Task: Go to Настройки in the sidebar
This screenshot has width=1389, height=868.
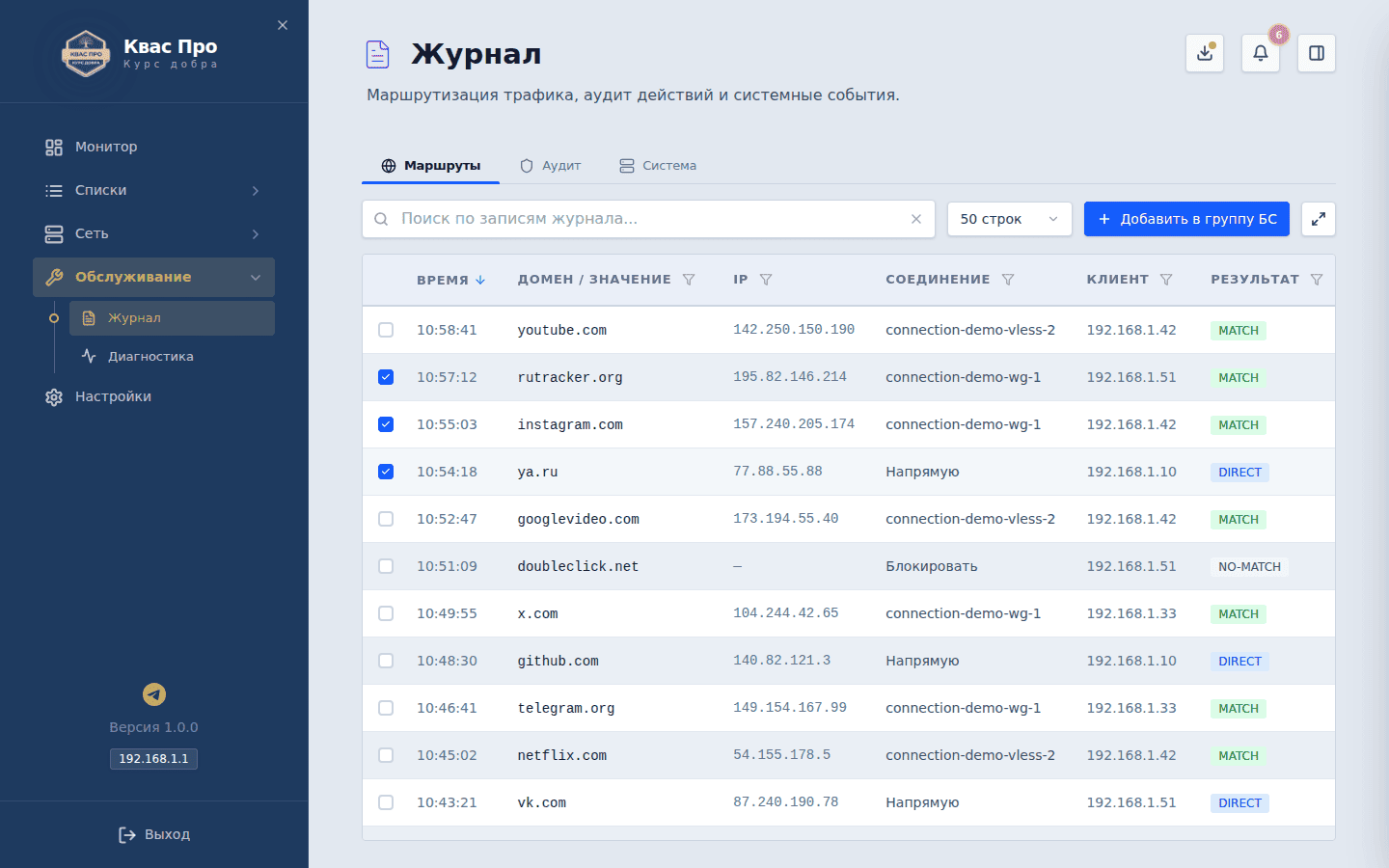Action: (x=154, y=396)
